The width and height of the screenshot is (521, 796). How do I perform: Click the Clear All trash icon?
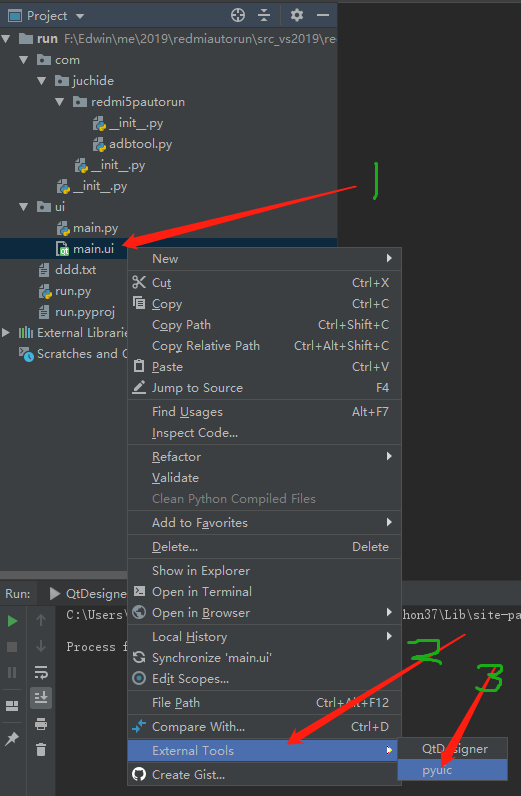[x=41, y=749]
